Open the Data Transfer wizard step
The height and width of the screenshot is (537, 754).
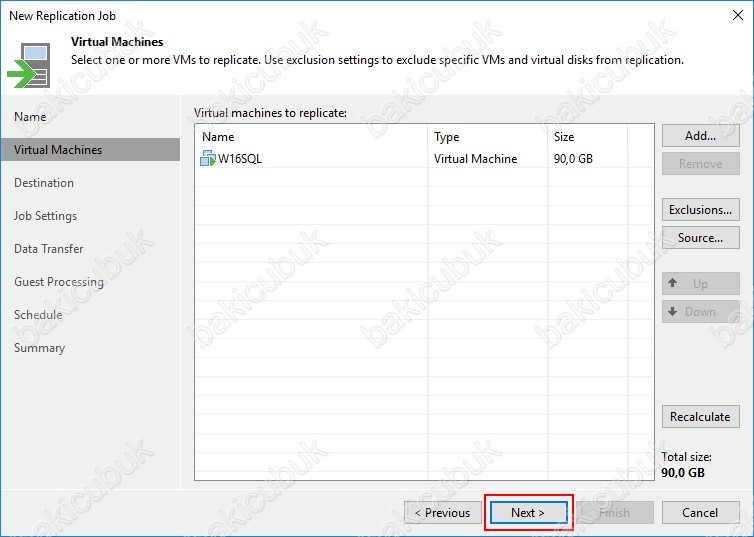pyautogui.click(x=49, y=249)
